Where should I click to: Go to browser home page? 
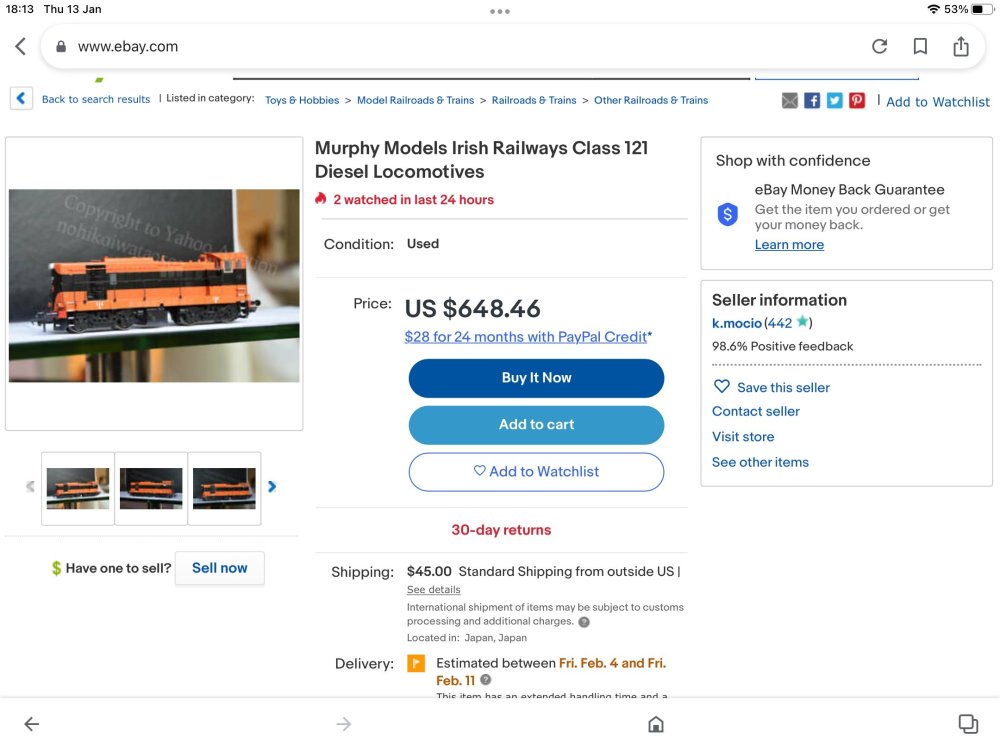point(656,724)
